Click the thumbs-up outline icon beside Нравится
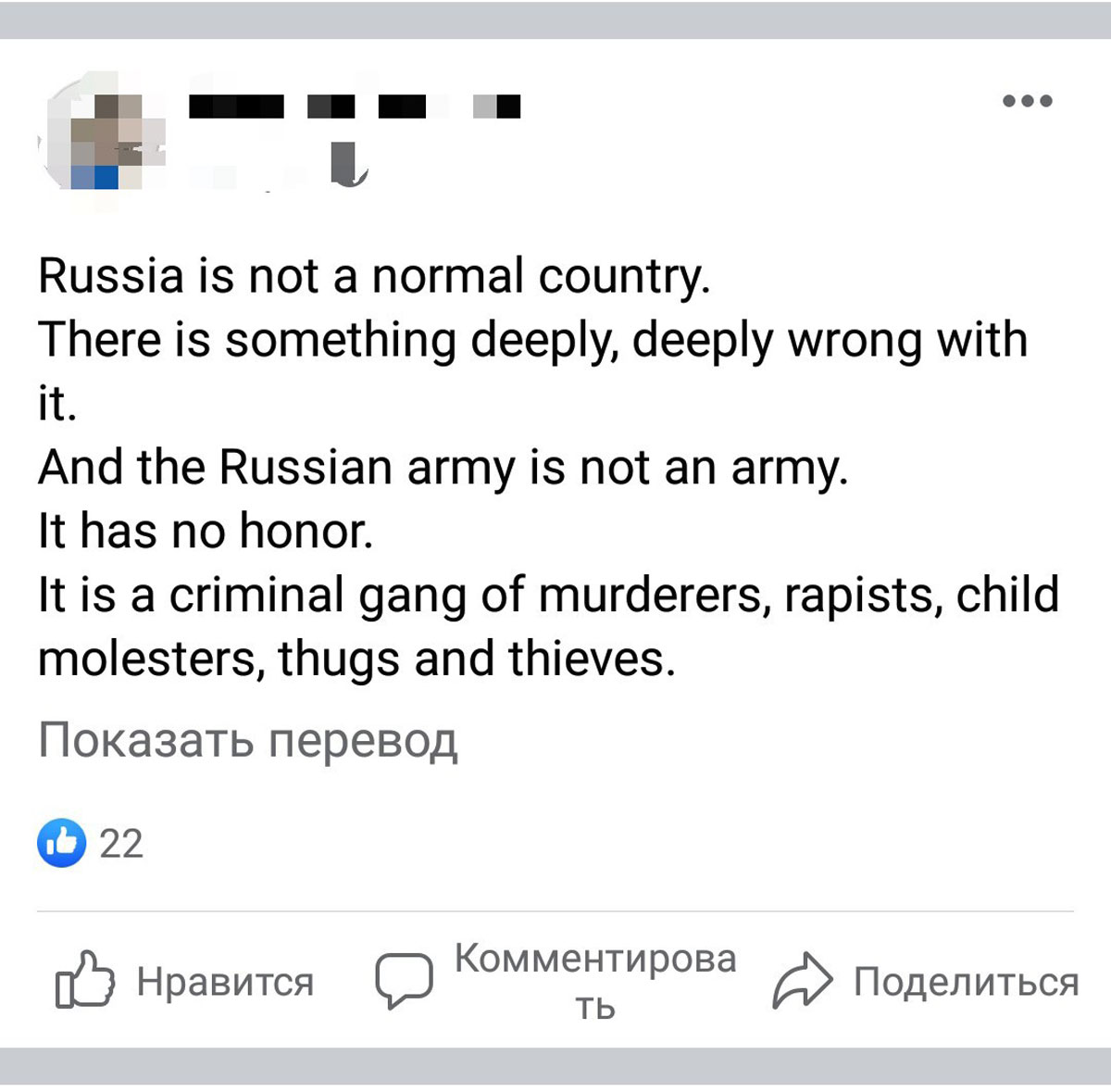The width and height of the screenshot is (1111, 1092). point(84,980)
